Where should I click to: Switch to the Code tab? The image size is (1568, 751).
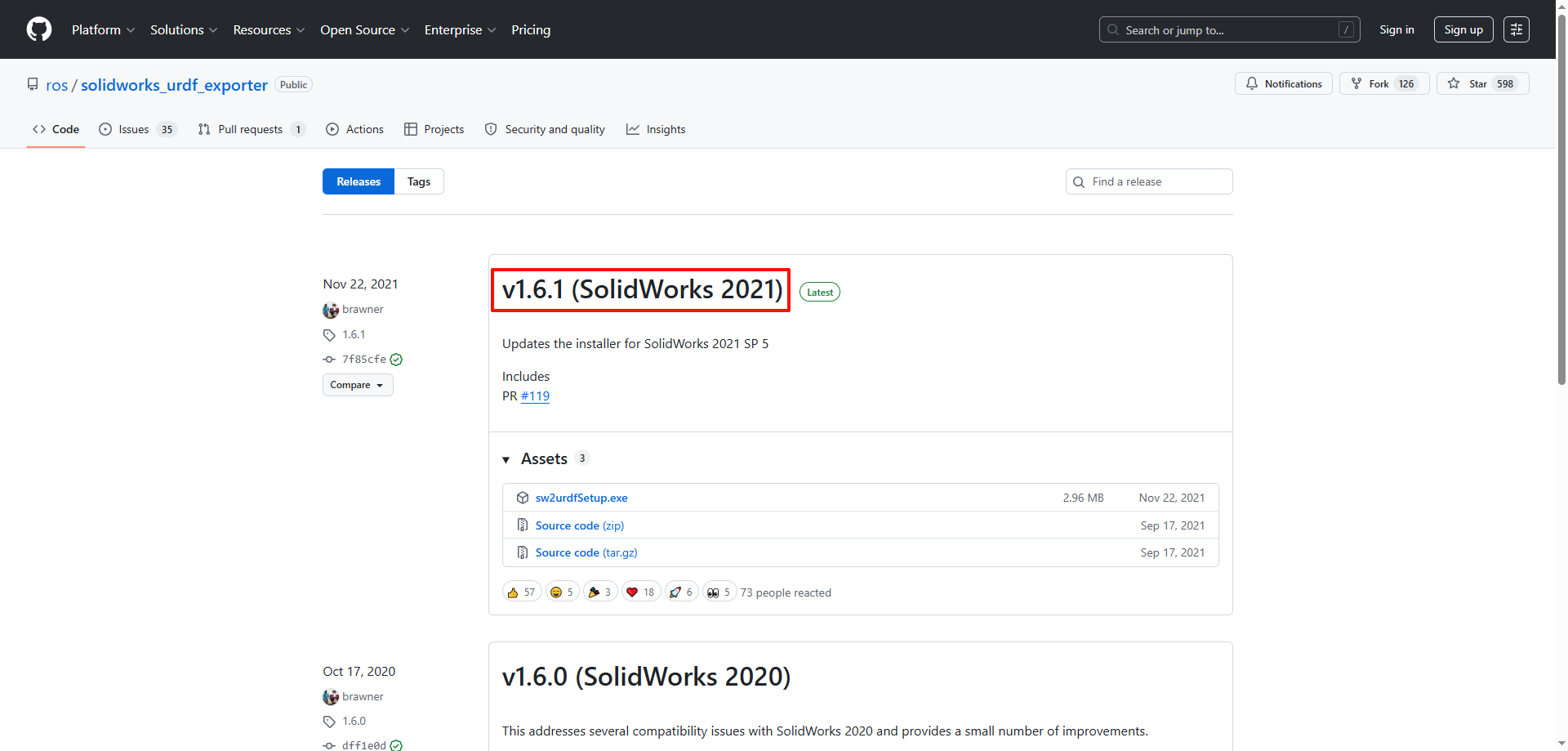[x=56, y=129]
